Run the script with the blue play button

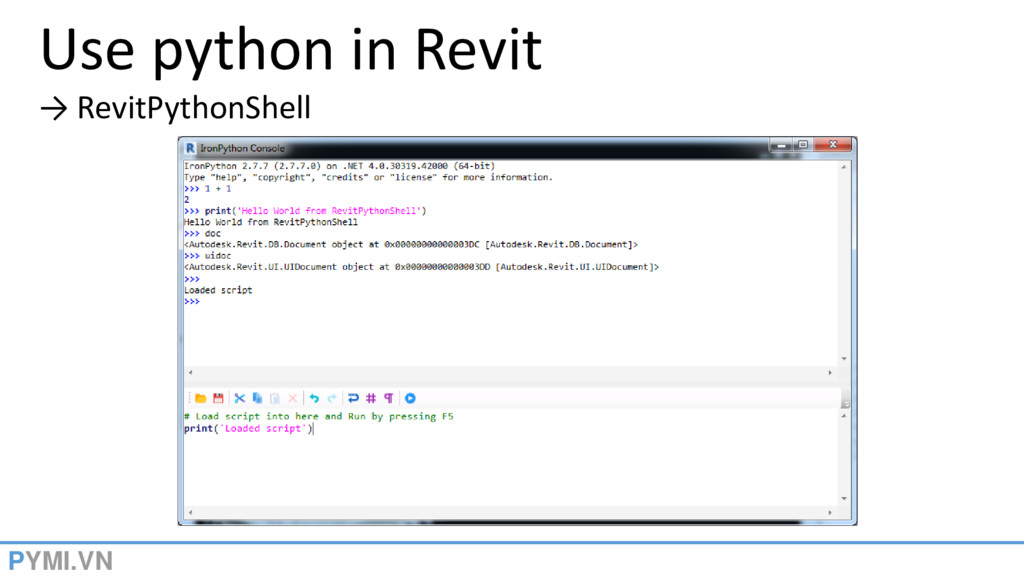pyautogui.click(x=410, y=398)
